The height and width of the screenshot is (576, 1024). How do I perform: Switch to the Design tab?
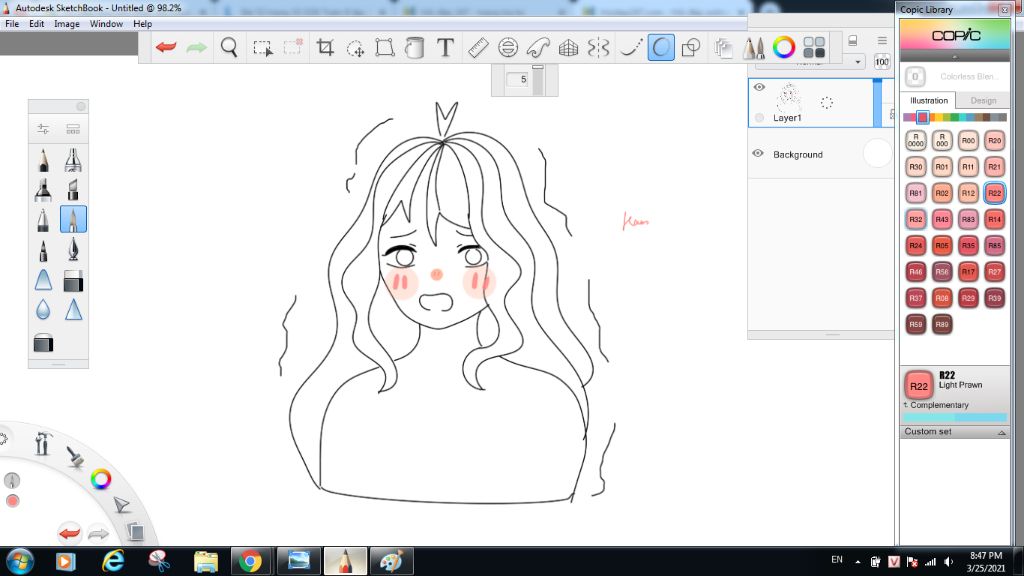pos(983,101)
